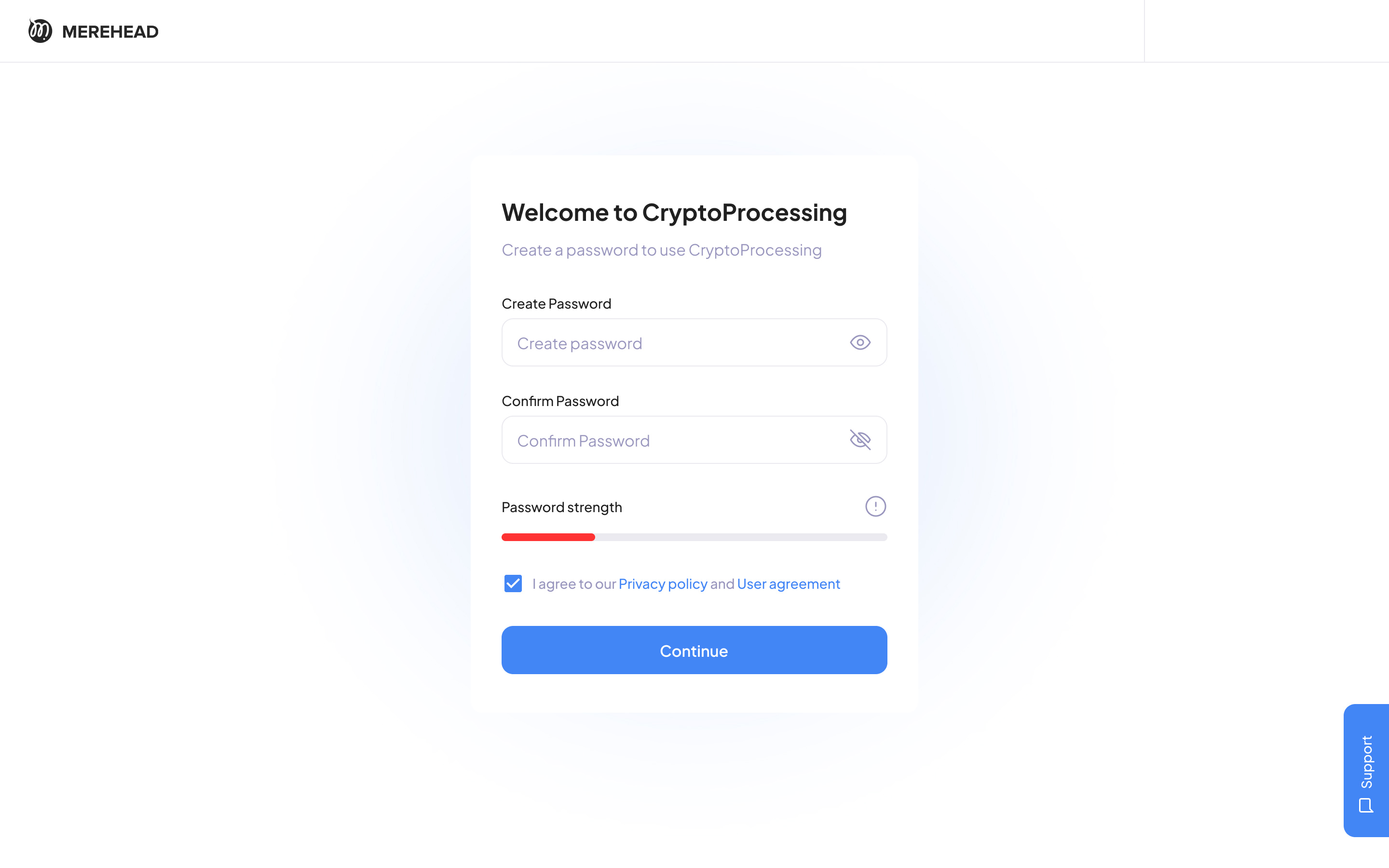
Task: Click the password strength info icon
Action: (875, 506)
